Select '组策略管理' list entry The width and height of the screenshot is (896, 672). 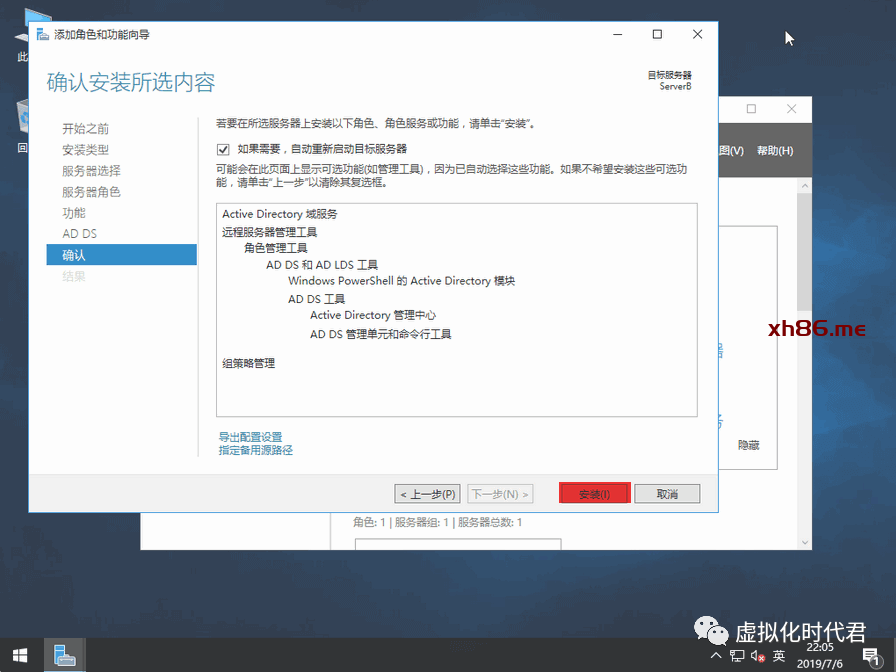pos(249,363)
